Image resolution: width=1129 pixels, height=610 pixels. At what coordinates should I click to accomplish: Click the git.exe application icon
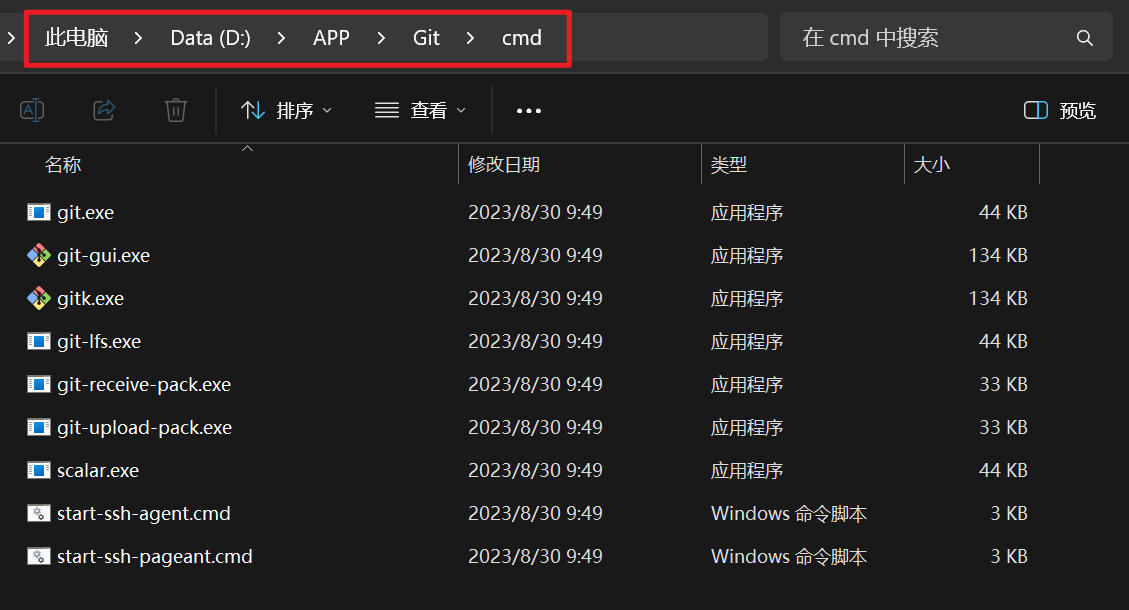click(x=37, y=212)
